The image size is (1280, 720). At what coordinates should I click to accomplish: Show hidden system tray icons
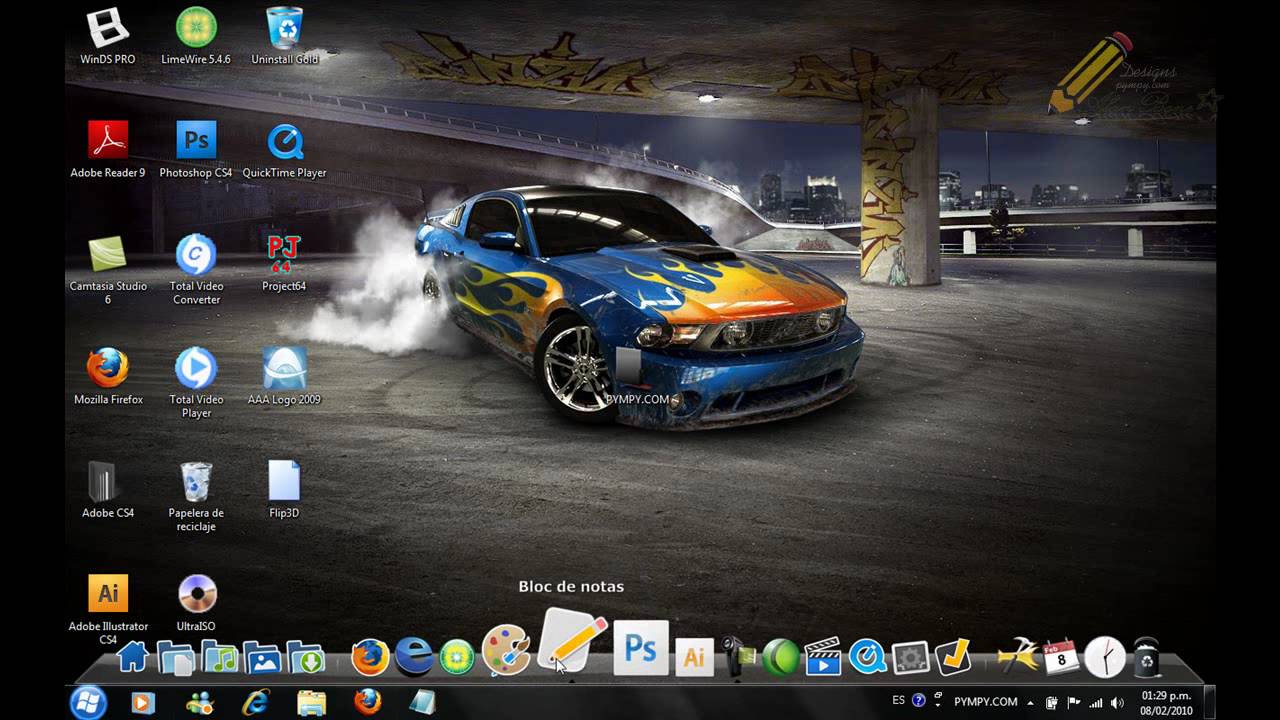tap(1031, 703)
